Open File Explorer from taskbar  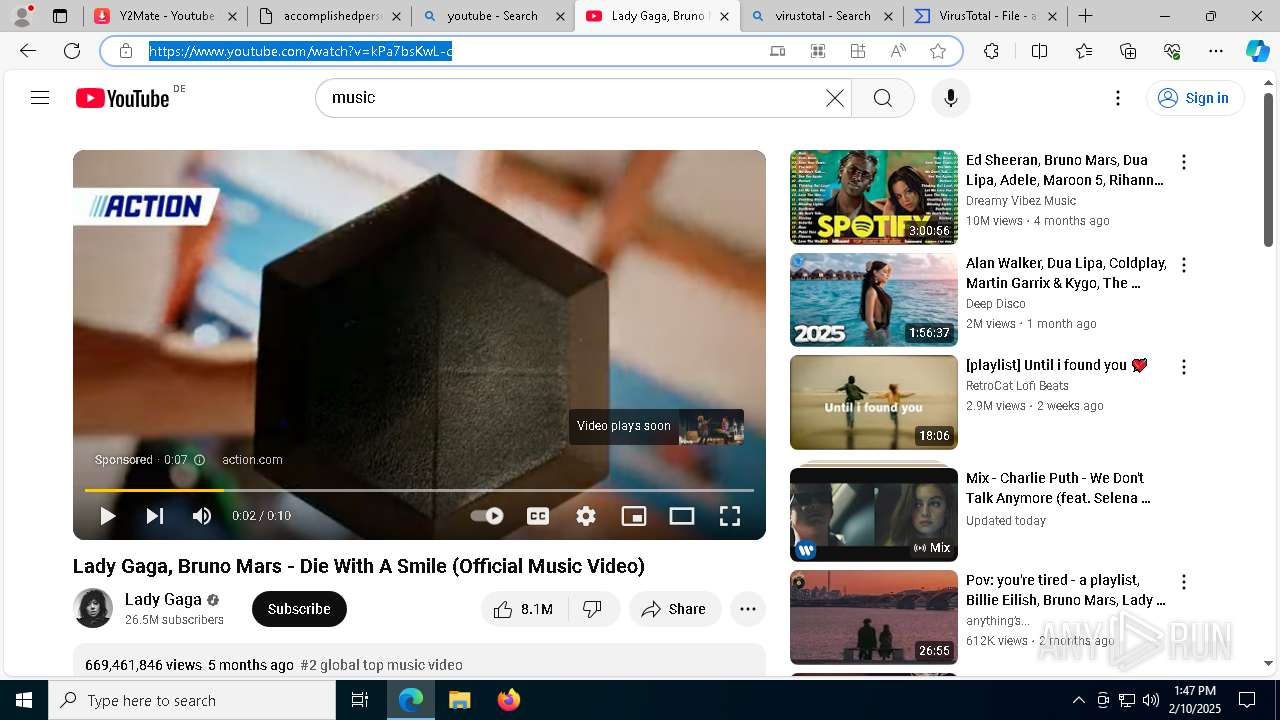pyautogui.click(x=459, y=700)
